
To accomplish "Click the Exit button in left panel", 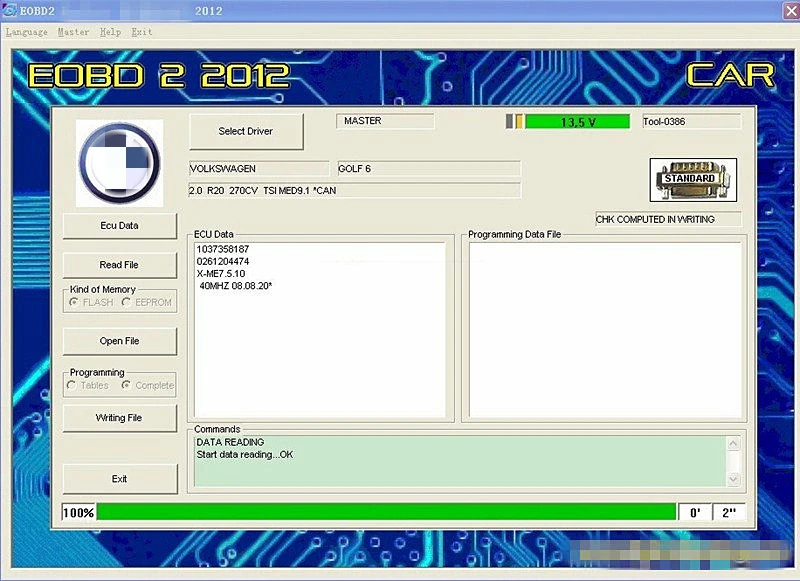I will tap(119, 478).
